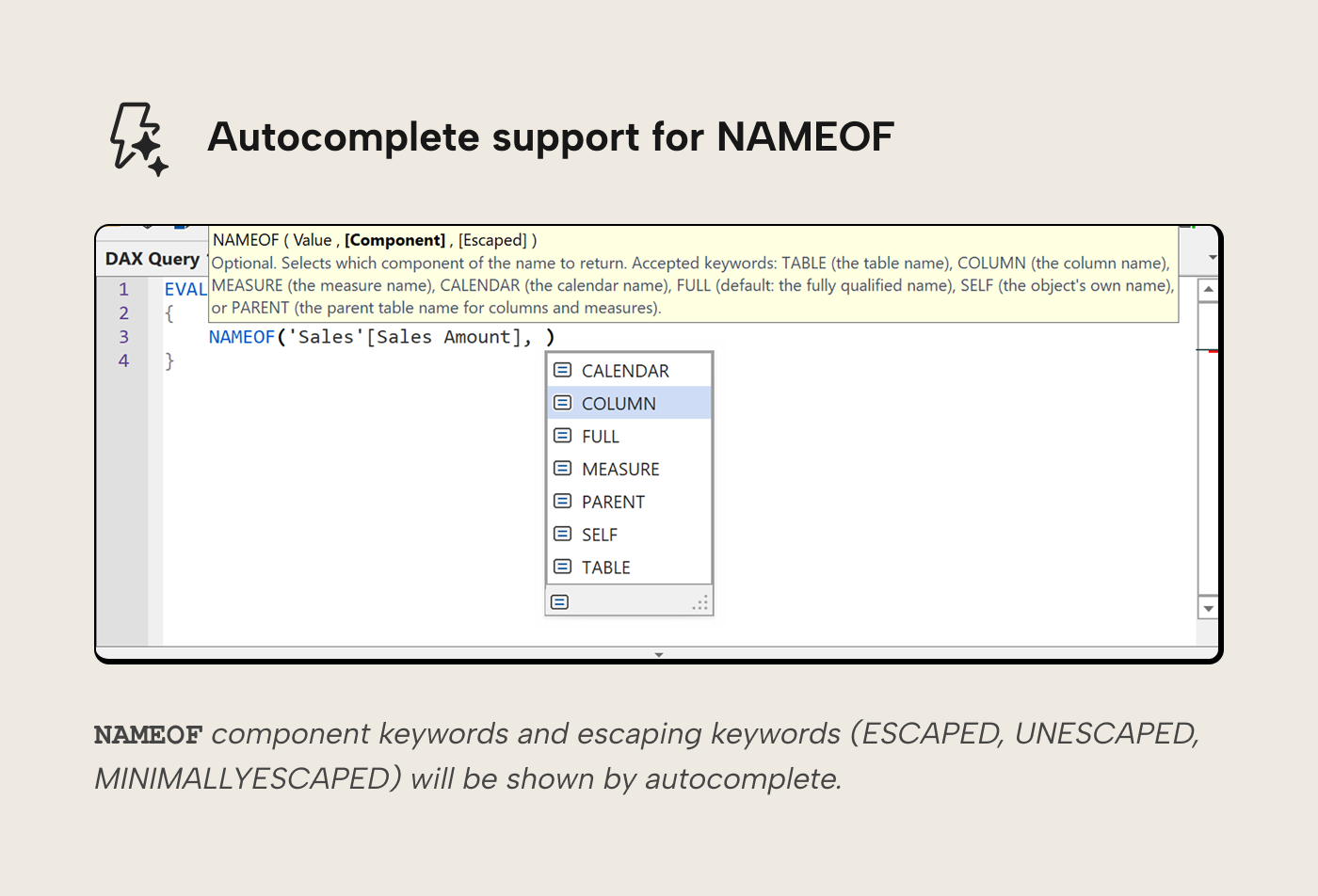Select CALENDAR from the autocomplete list
Screen dimensions: 1318x896
(x=629, y=371)
